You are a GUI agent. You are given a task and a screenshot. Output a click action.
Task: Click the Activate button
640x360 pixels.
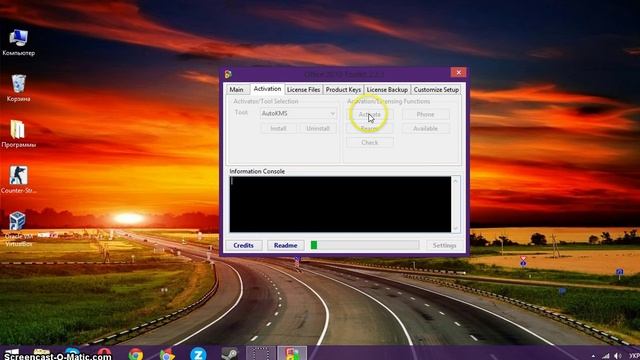coord(370,114)
